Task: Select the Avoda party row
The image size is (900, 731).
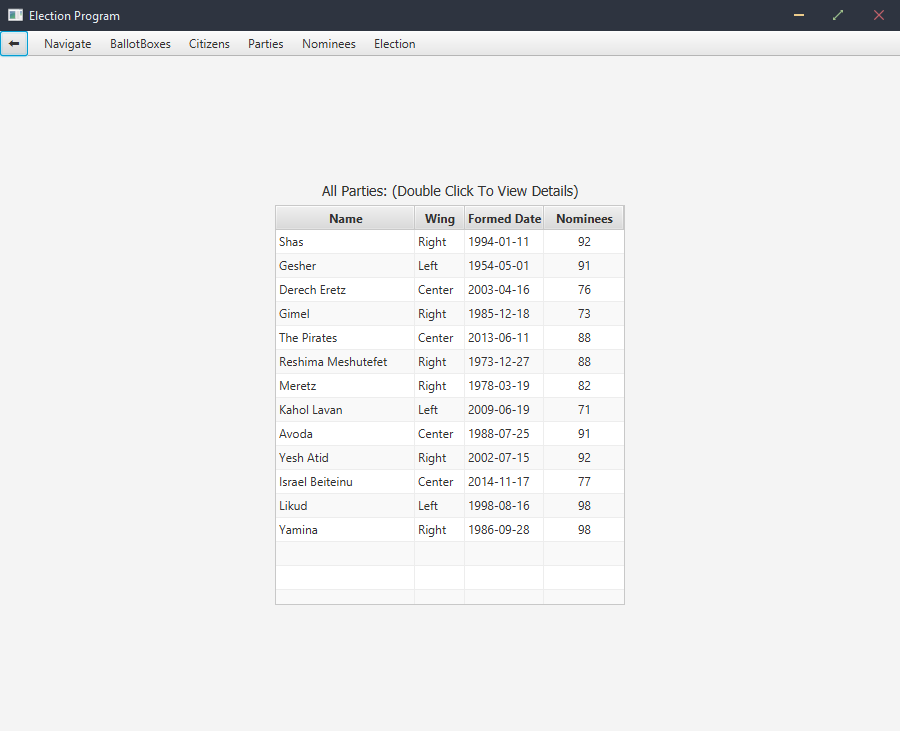Action: 450,434
